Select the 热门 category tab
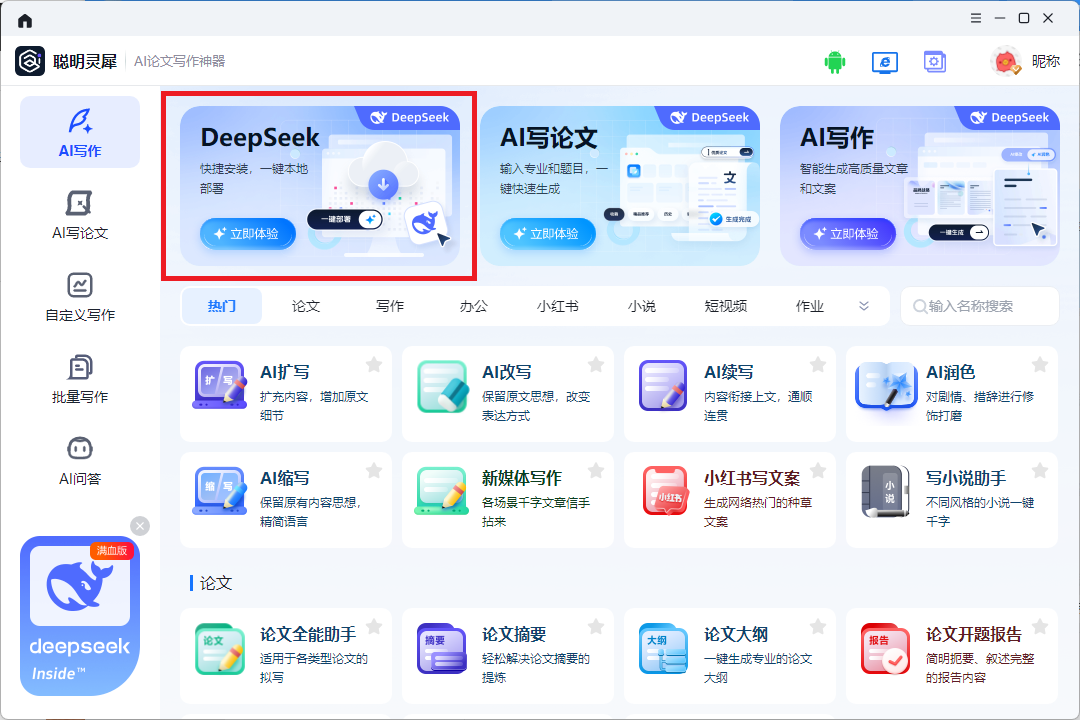This screenshot has width=1080, height=720. [222, 306]
